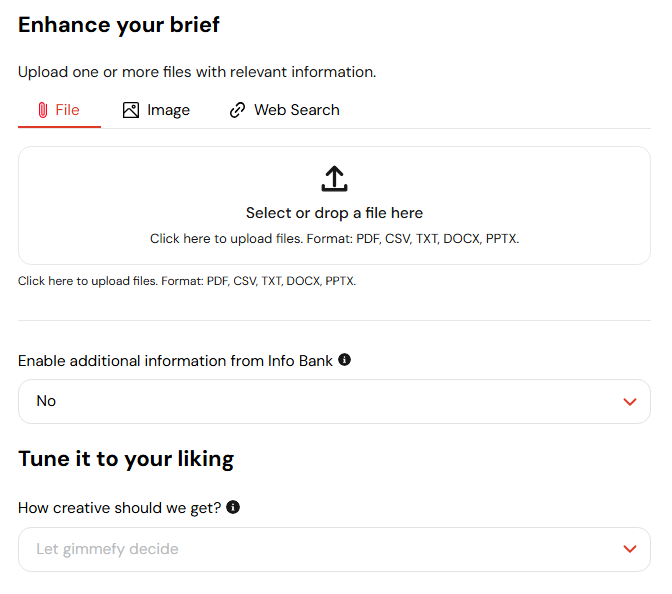Select the 'No' value in Info Bank field
672x594 pixels.
tap(46, 401)
